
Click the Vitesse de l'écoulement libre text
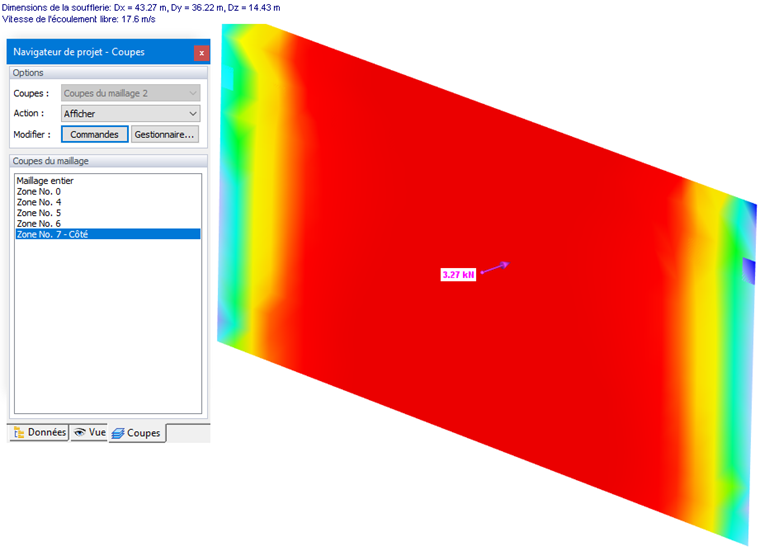[79, 19]
